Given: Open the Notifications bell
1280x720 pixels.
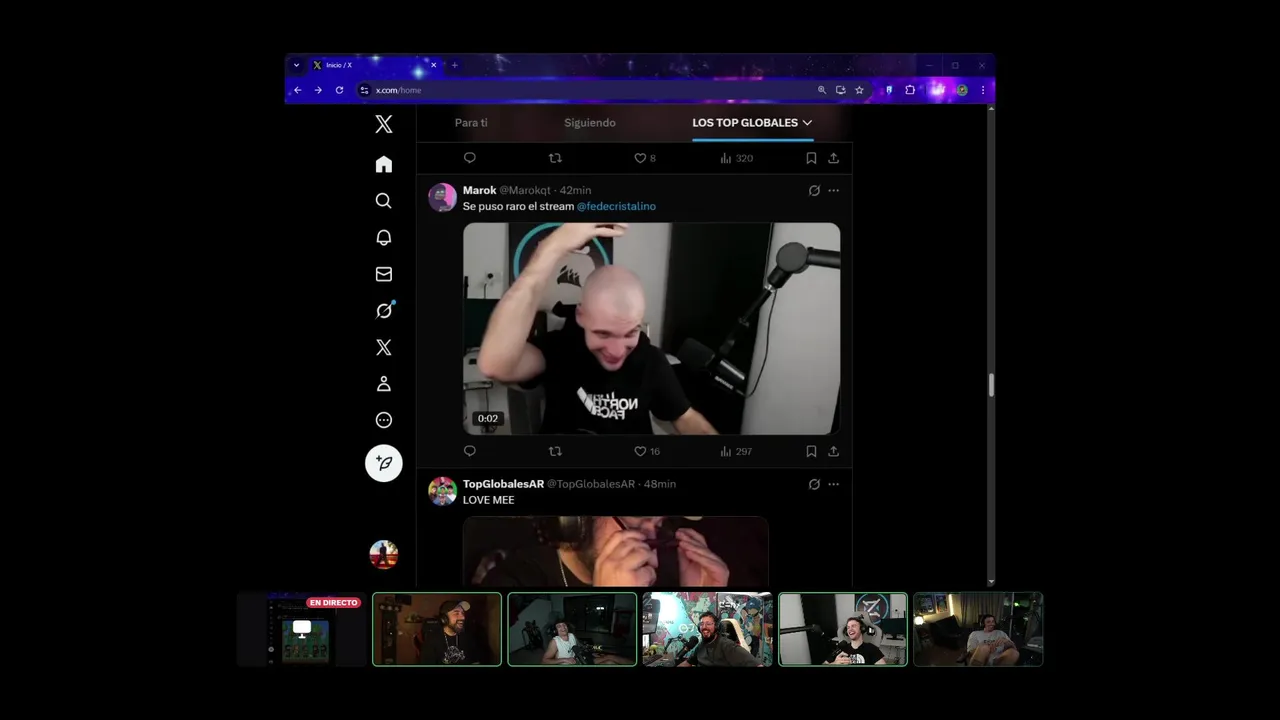Looking at the screenshot, I should click(384, 237).
